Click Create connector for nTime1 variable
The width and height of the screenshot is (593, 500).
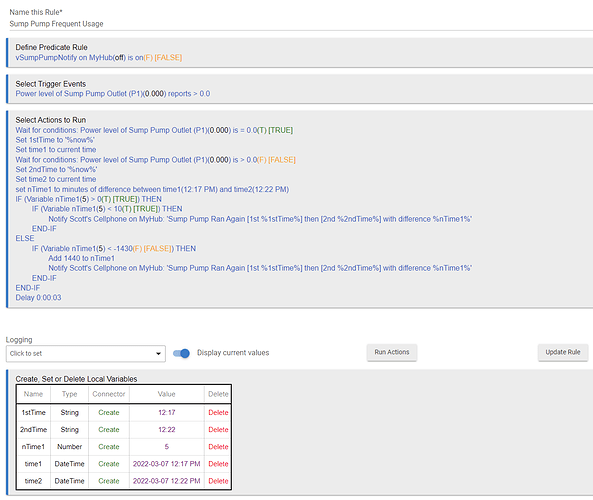[x=109, y=447]
